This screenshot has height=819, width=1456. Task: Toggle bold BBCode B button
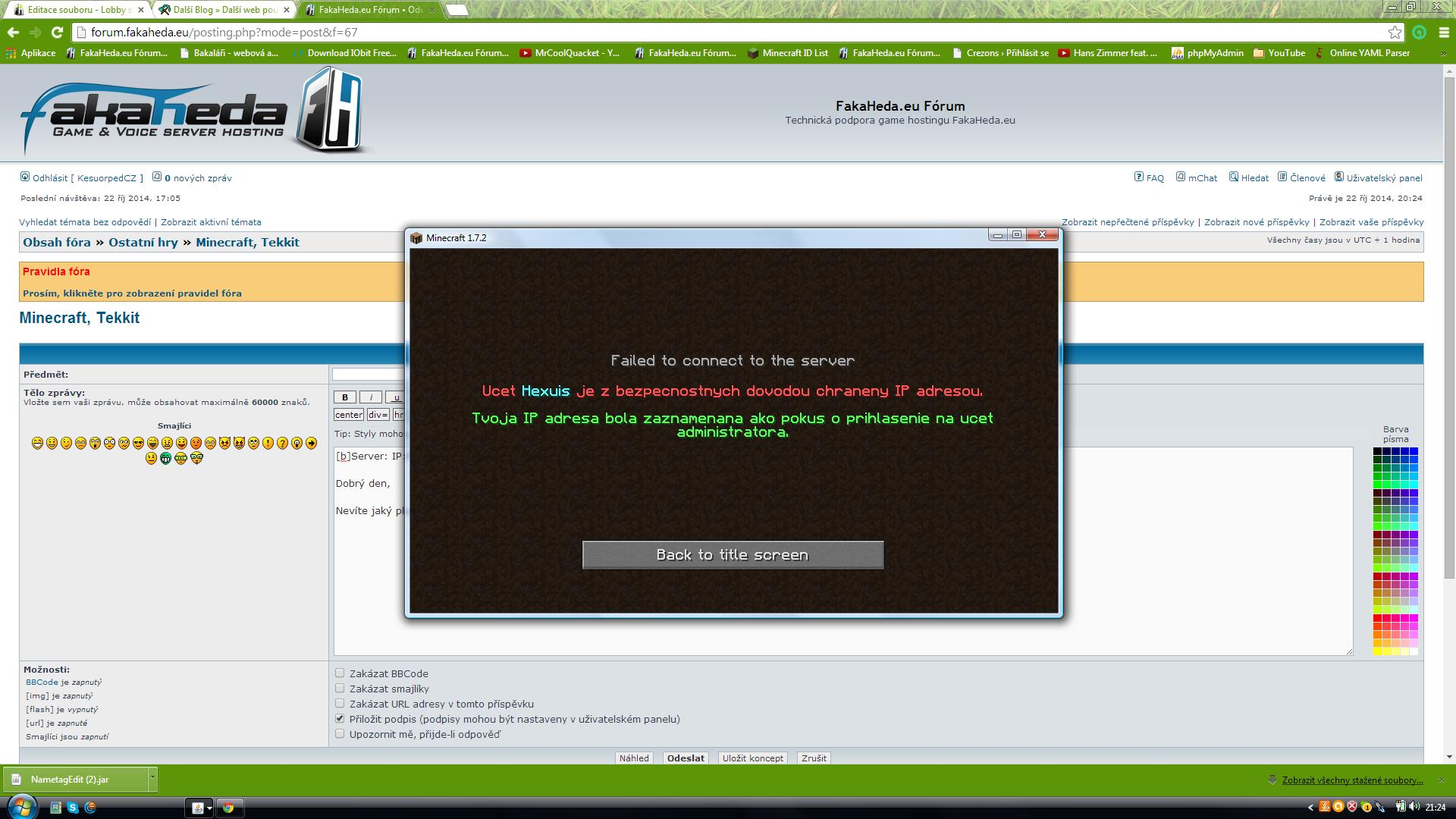pyautogui.click(x=345, y=397)
